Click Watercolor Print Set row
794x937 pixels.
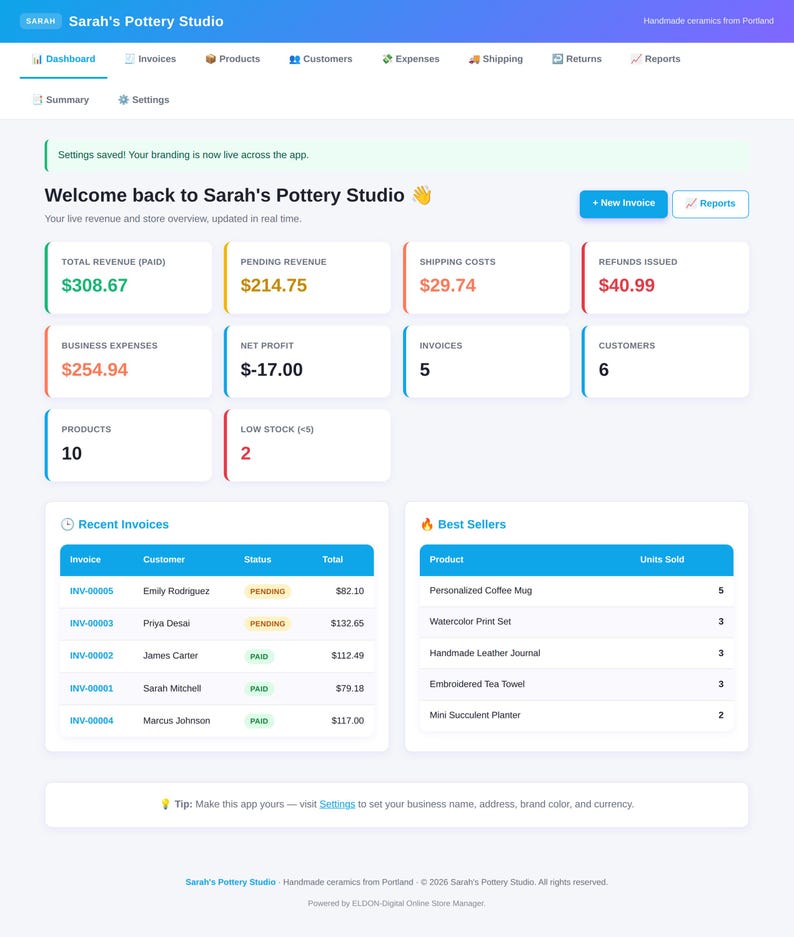577,621
